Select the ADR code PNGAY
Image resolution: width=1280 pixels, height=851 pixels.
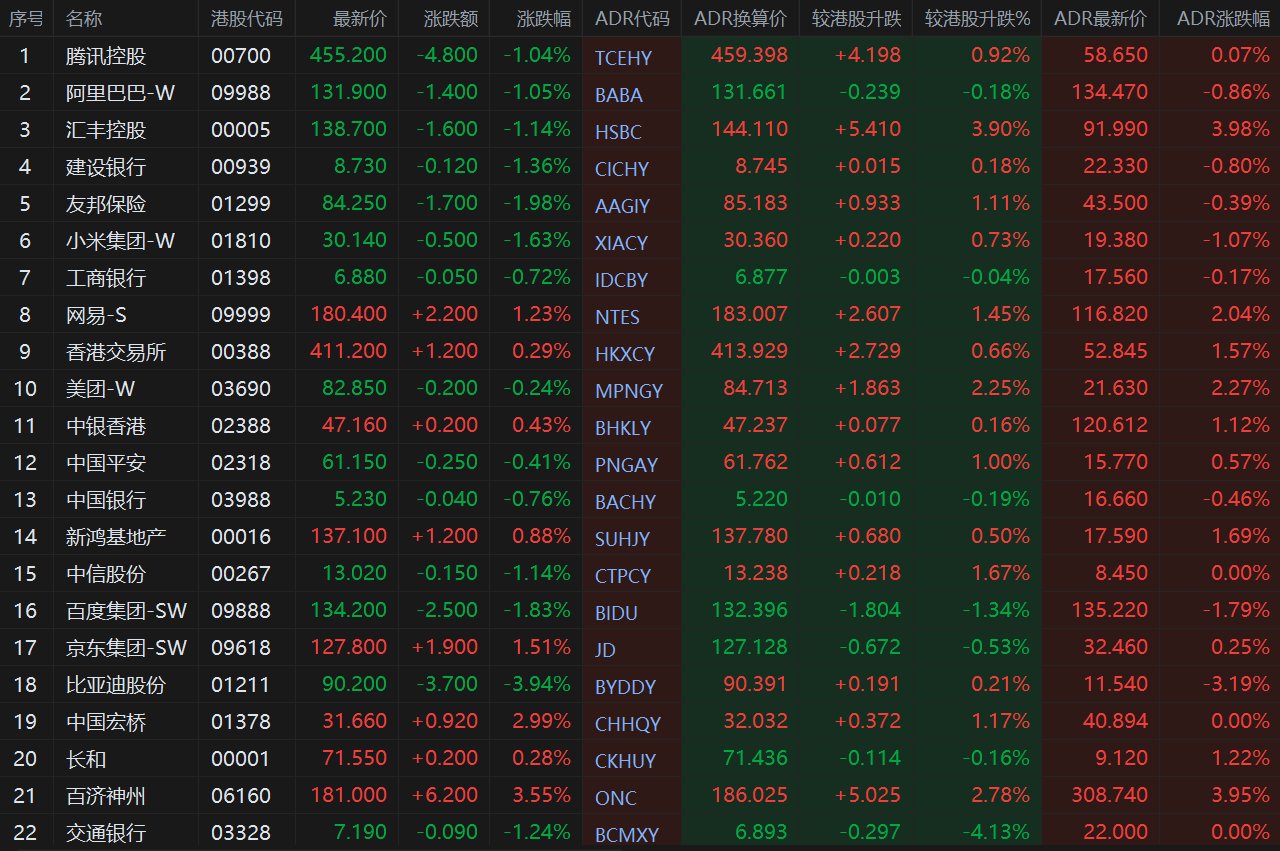pos(626,465)
